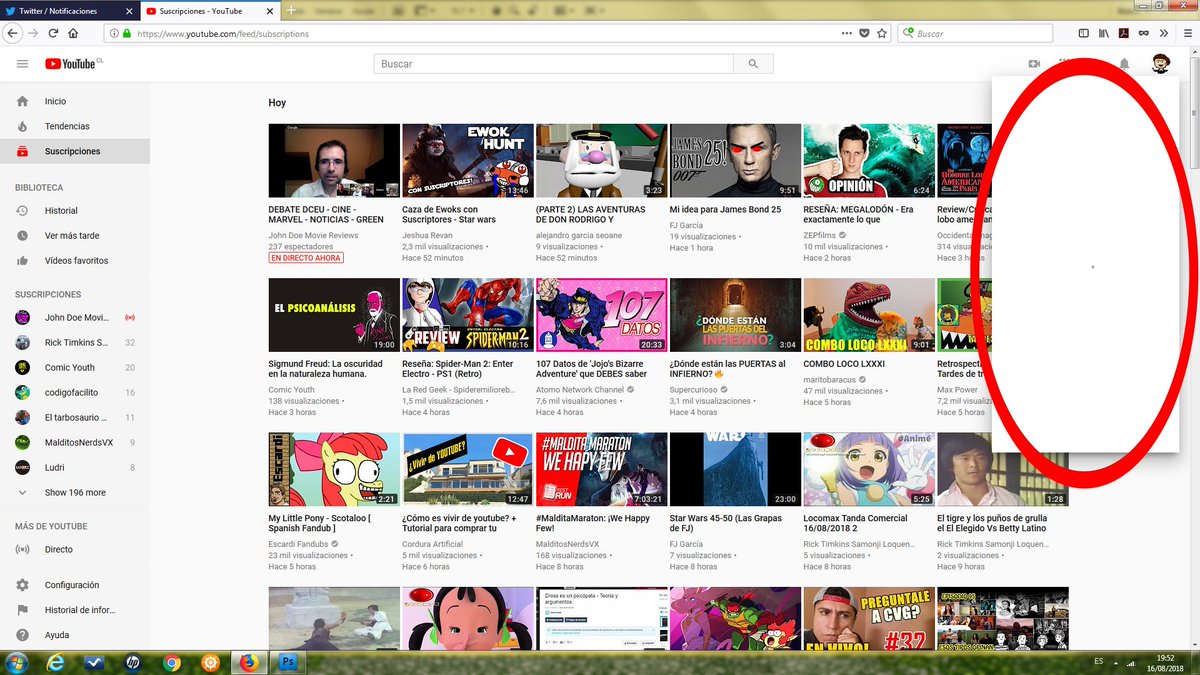Click the Adobe Acrobat toolbar extension icon
The width and height of the screenshot is (1200, 675).
pyautogui.click(x=1124, y=33)
